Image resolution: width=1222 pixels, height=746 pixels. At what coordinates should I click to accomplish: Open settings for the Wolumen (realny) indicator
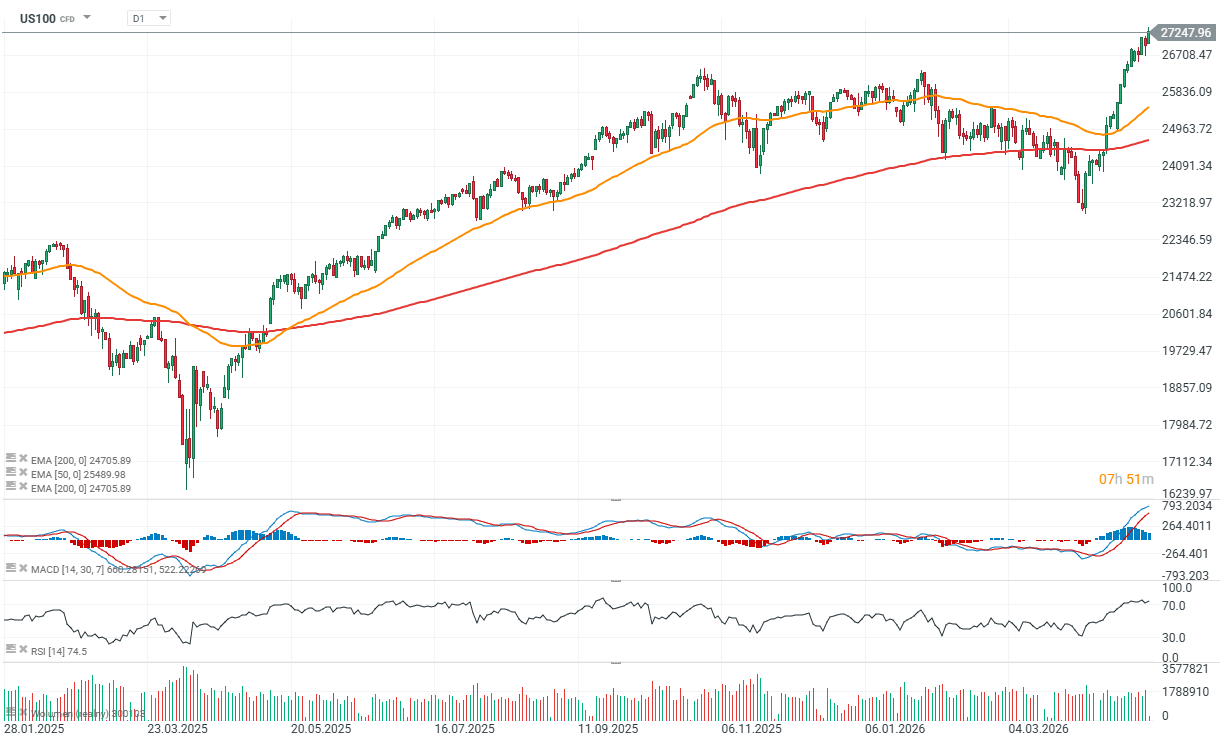(x=11, y=712)
